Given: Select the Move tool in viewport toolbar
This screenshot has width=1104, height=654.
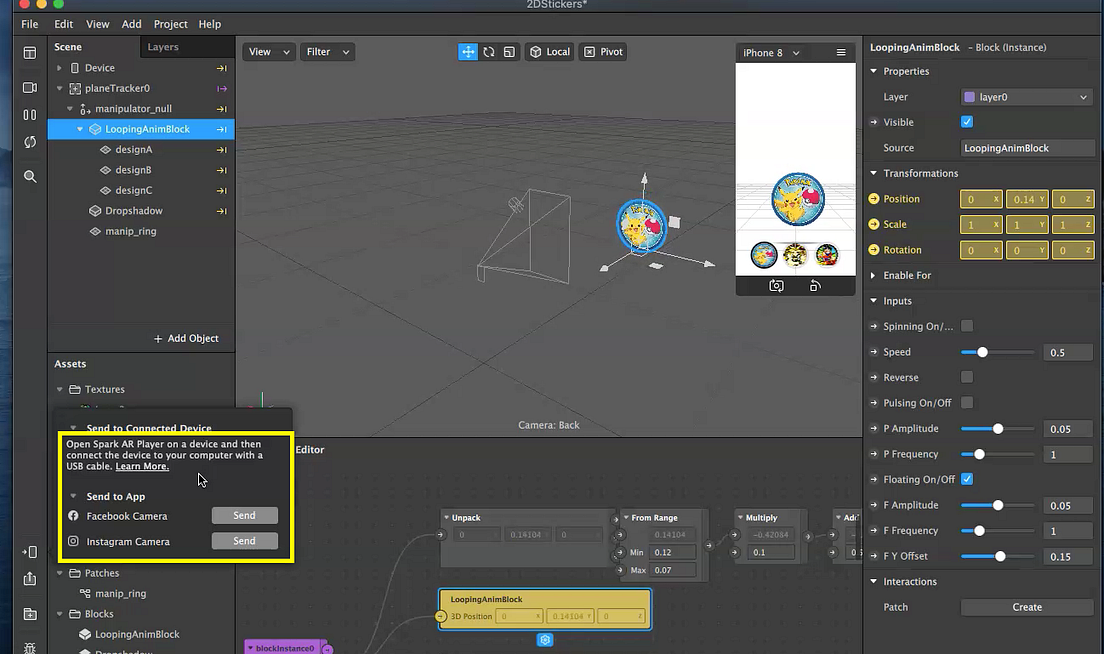Looking at the screenshot, I should tap(468, 51).
